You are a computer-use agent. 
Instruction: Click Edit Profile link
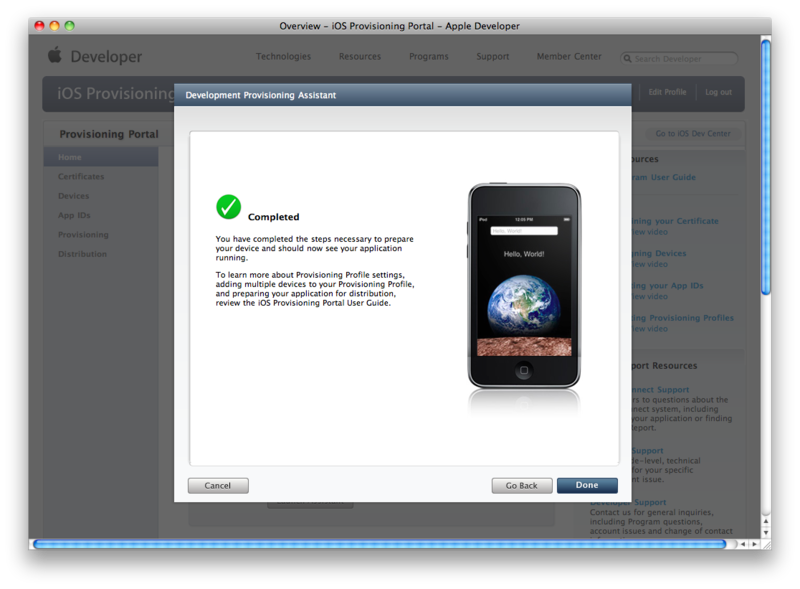(x=667, y=92)
